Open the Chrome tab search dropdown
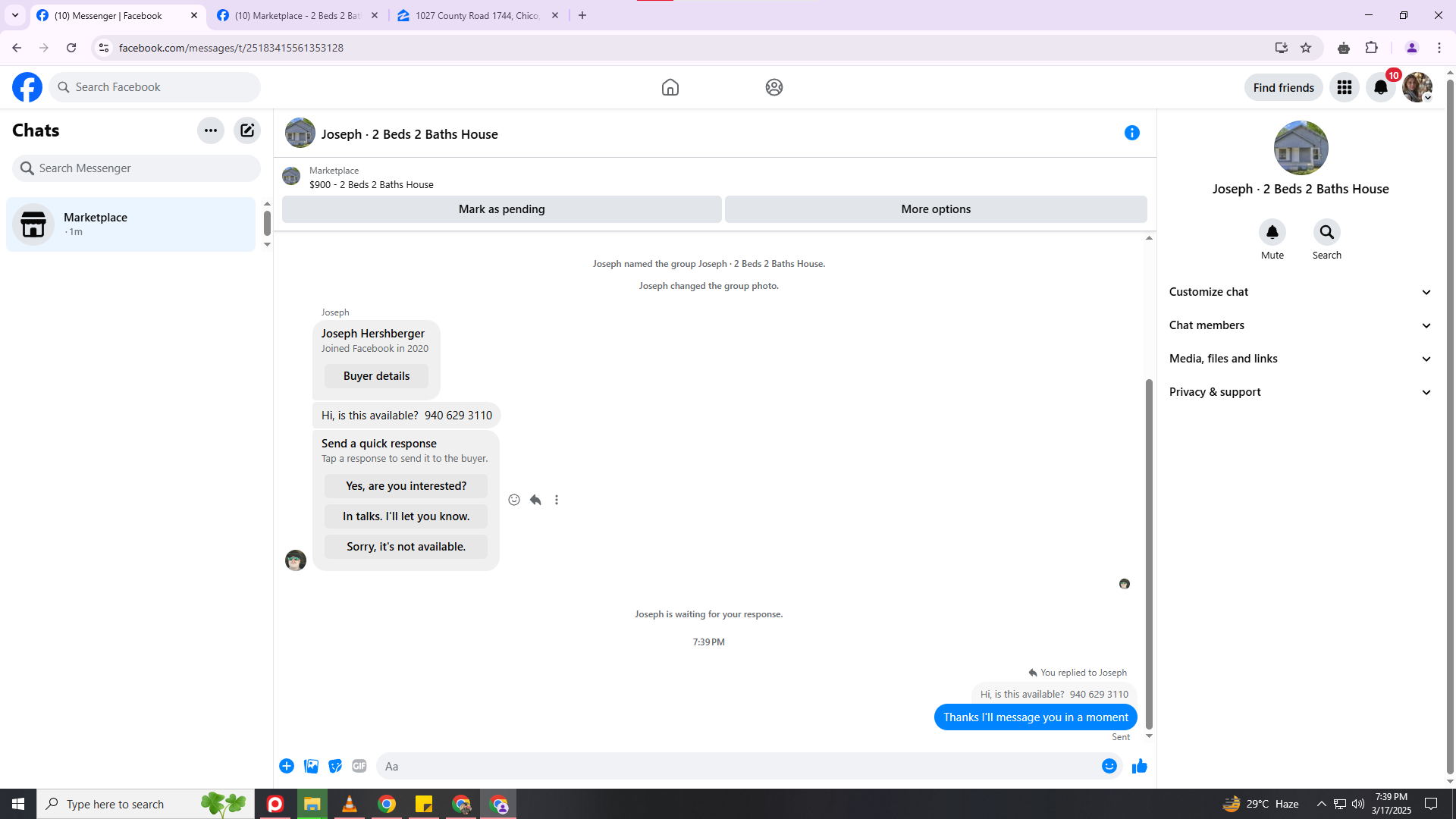The width and height of the screenshot is (1456, 819). 15,15
